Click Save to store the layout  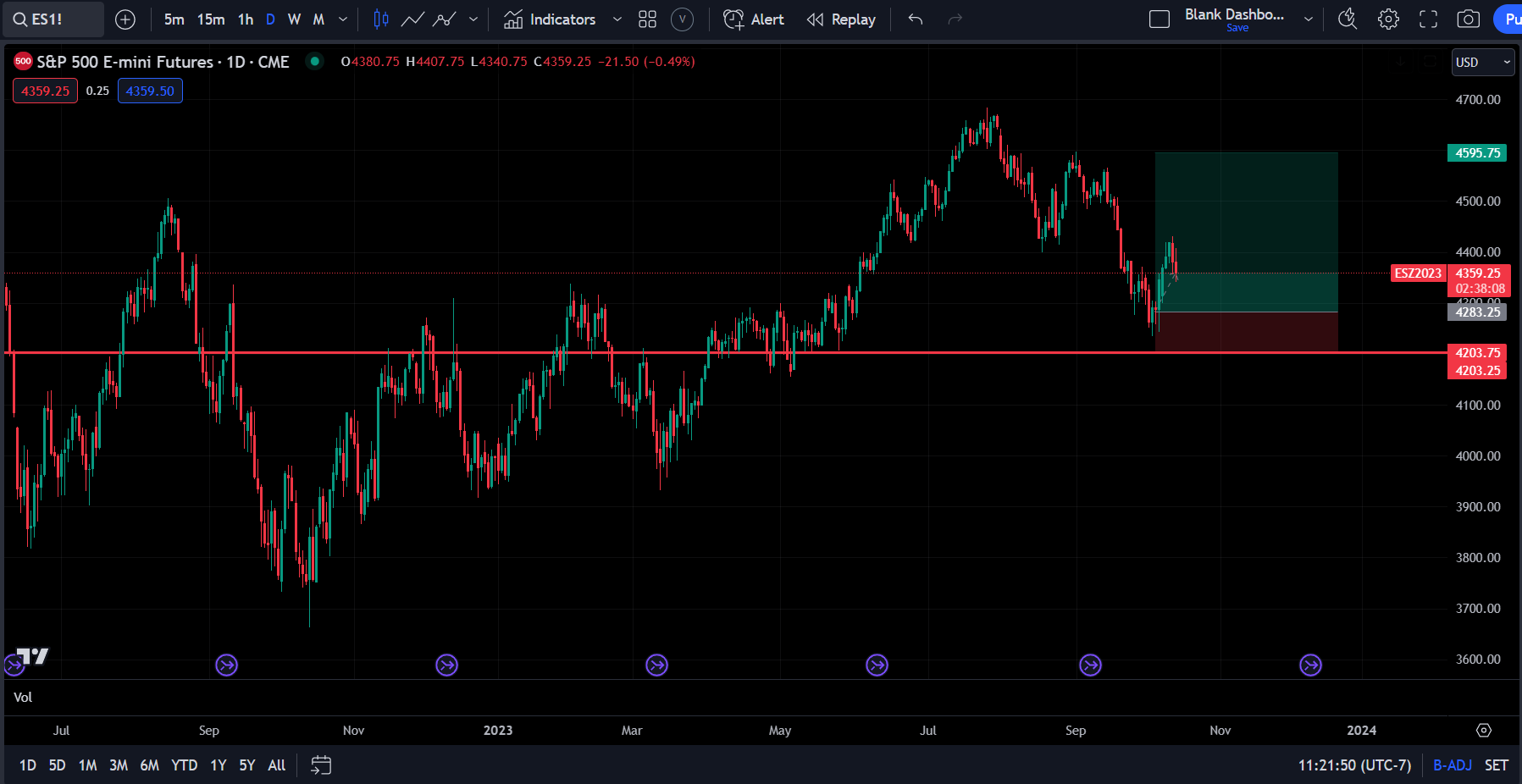click(x=1237, y=27)
